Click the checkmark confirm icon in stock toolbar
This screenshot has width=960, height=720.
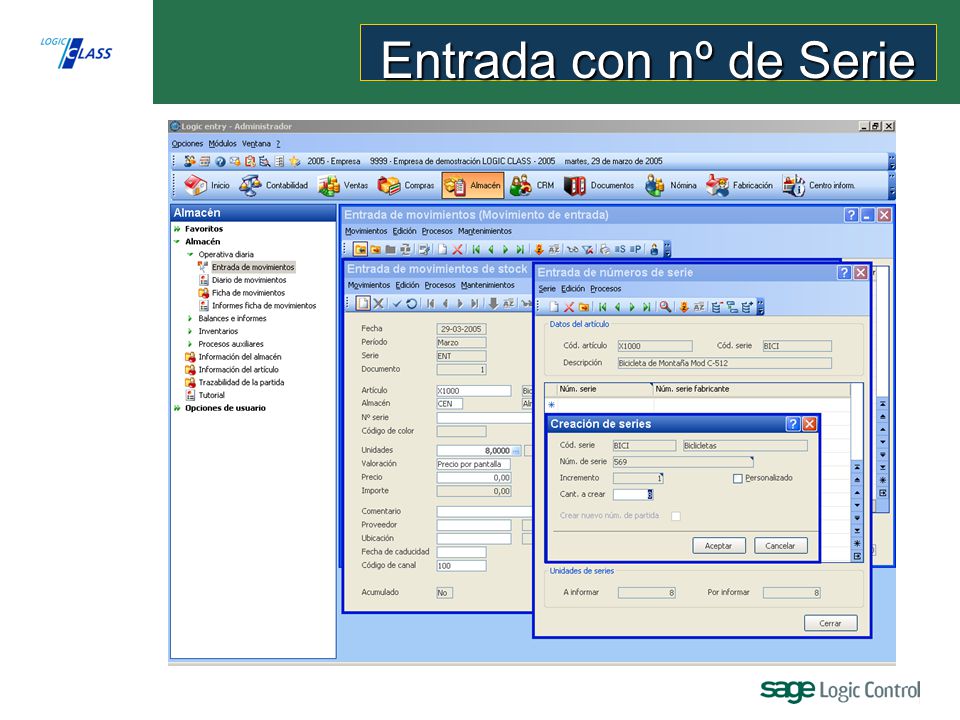click(x=397, y=303)
